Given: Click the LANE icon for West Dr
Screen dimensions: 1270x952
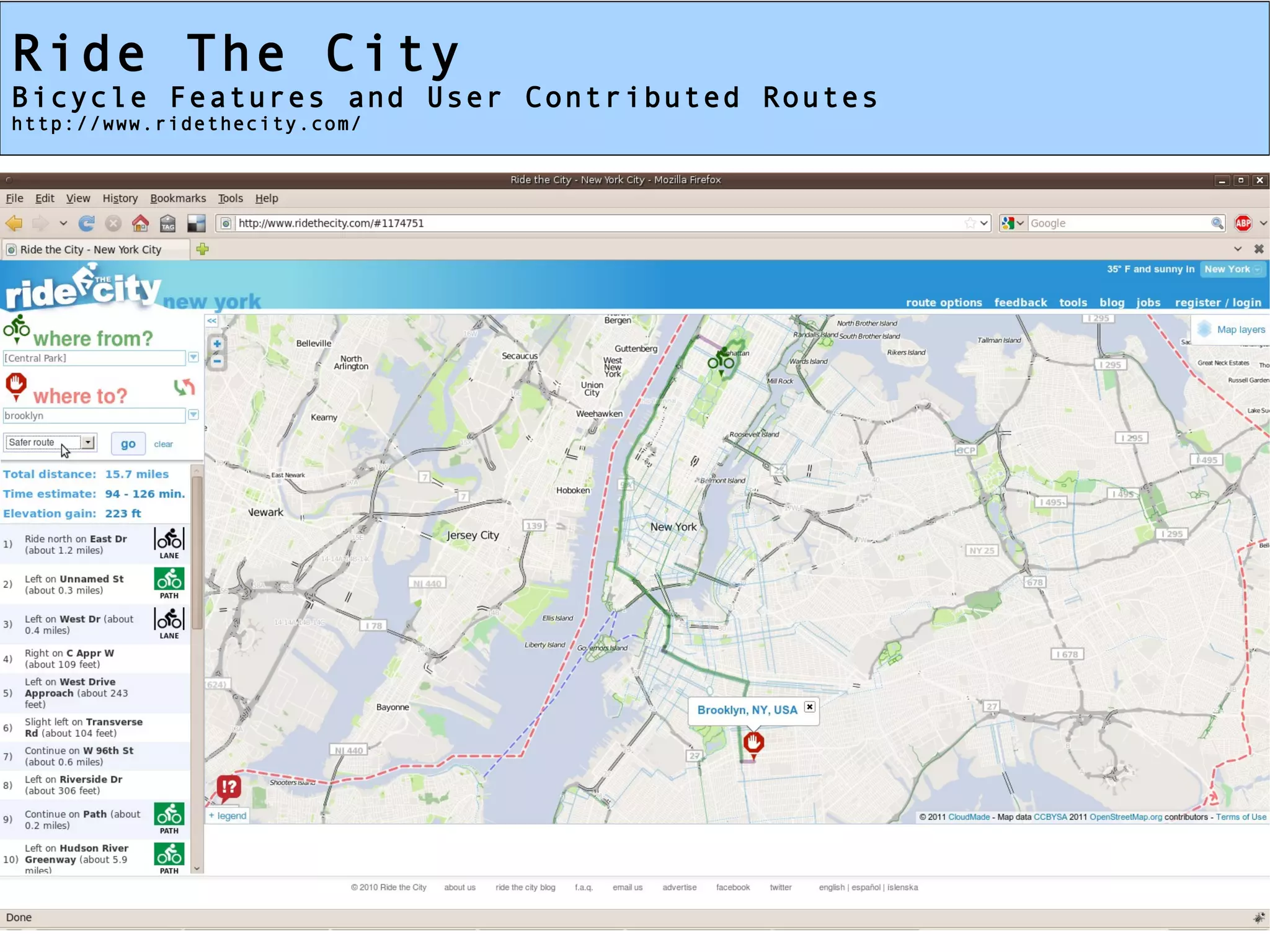Looking at the screenshot, I should coord(169,623).
